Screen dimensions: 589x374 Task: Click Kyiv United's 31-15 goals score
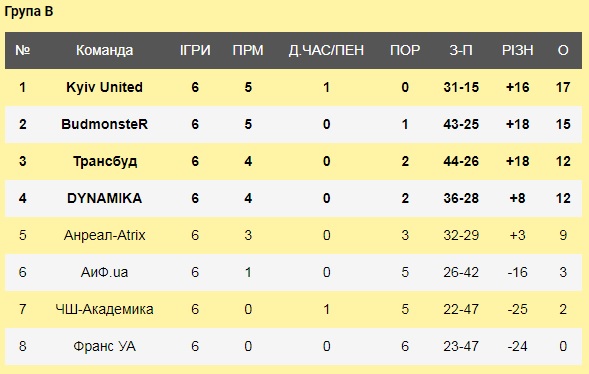461,87
